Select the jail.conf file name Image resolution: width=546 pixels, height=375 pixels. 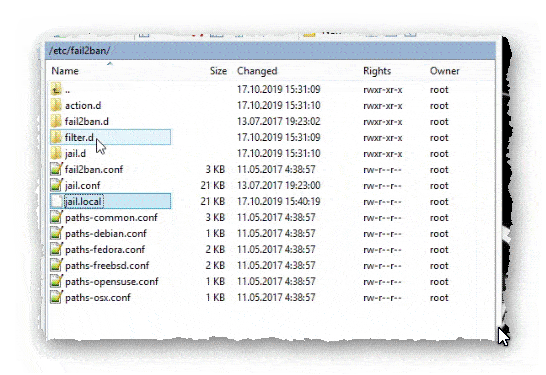(x=83, y=185)
